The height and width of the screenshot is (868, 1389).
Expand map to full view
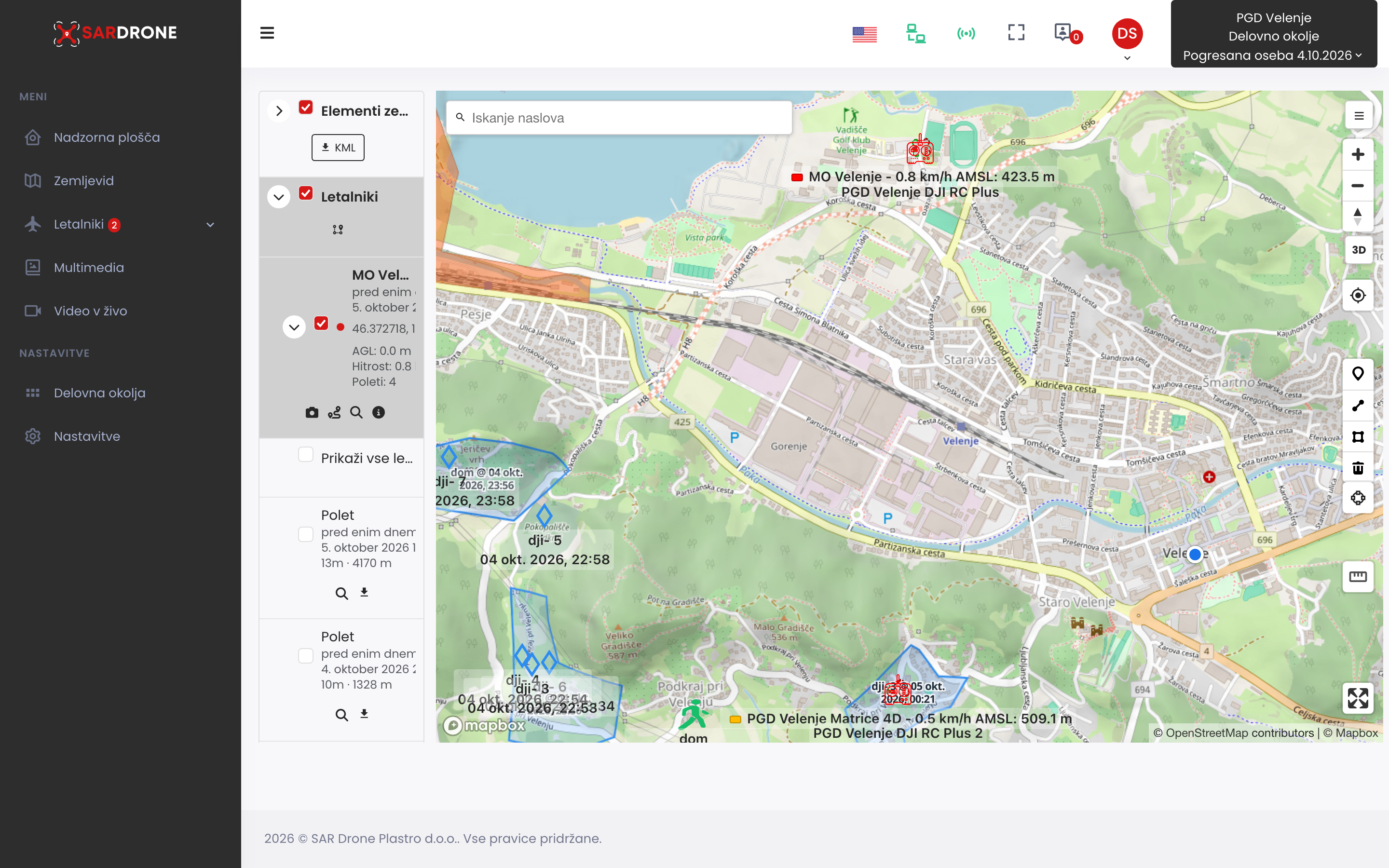pos(1358,698)
